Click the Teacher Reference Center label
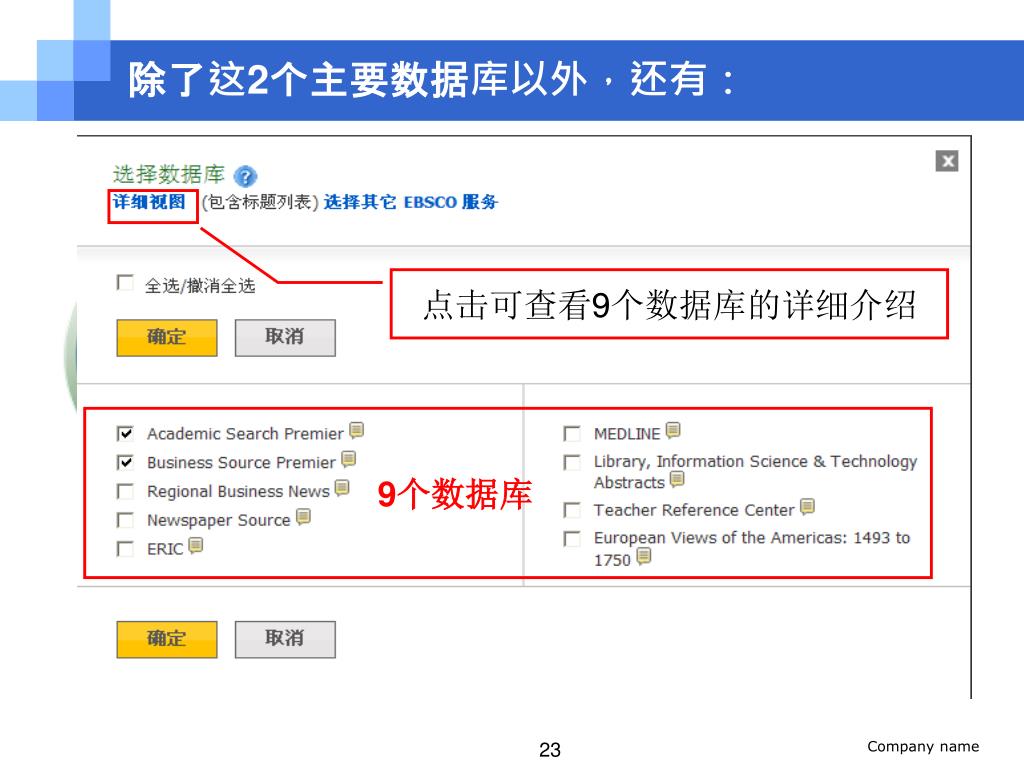Screen dimensions: 1024x768 coord(694,510)
